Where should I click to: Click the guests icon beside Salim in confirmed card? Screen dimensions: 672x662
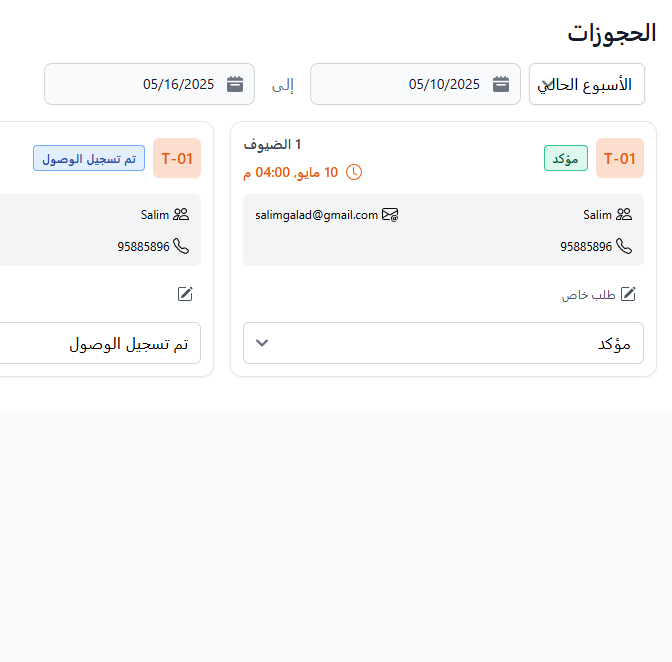coord(624,214)
